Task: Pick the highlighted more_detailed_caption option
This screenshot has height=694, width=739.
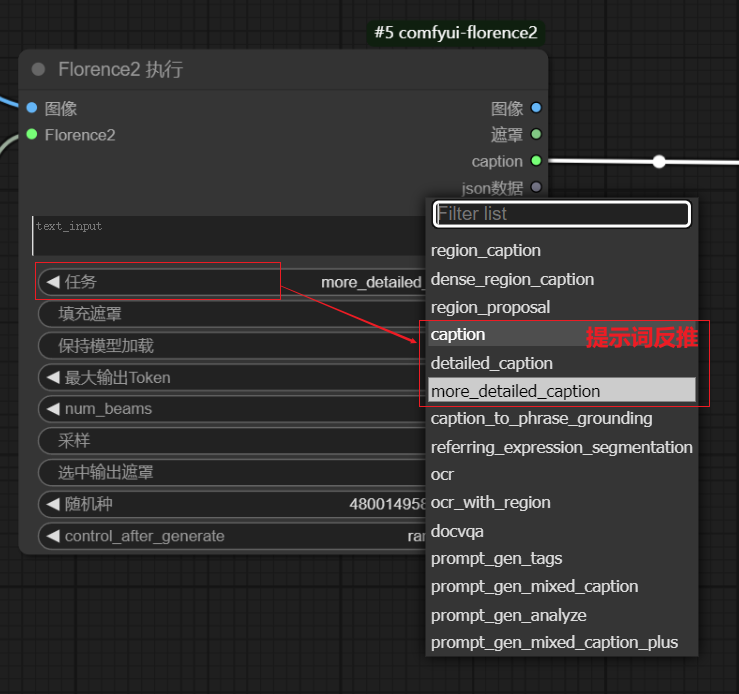Action: [561, 391]
